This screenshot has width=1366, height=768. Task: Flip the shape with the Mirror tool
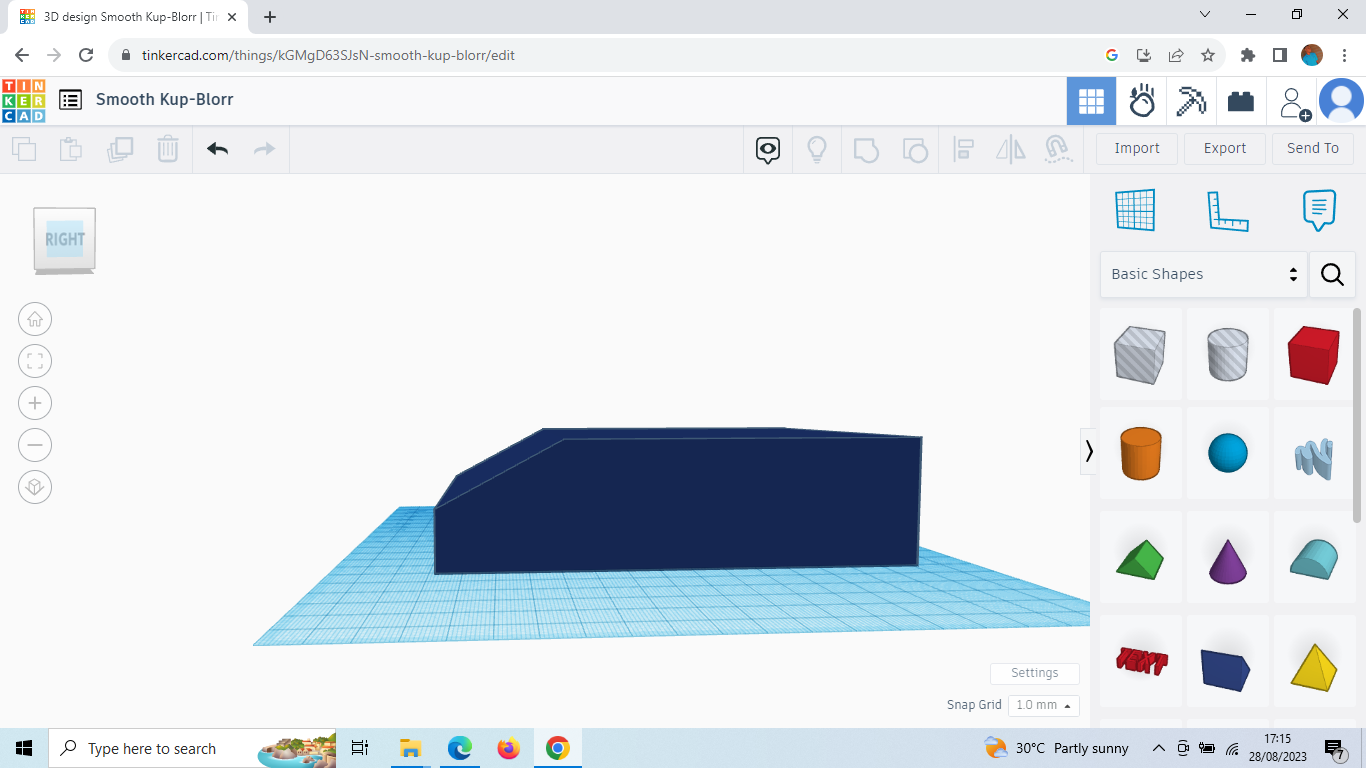click(x=1010, y=148)
